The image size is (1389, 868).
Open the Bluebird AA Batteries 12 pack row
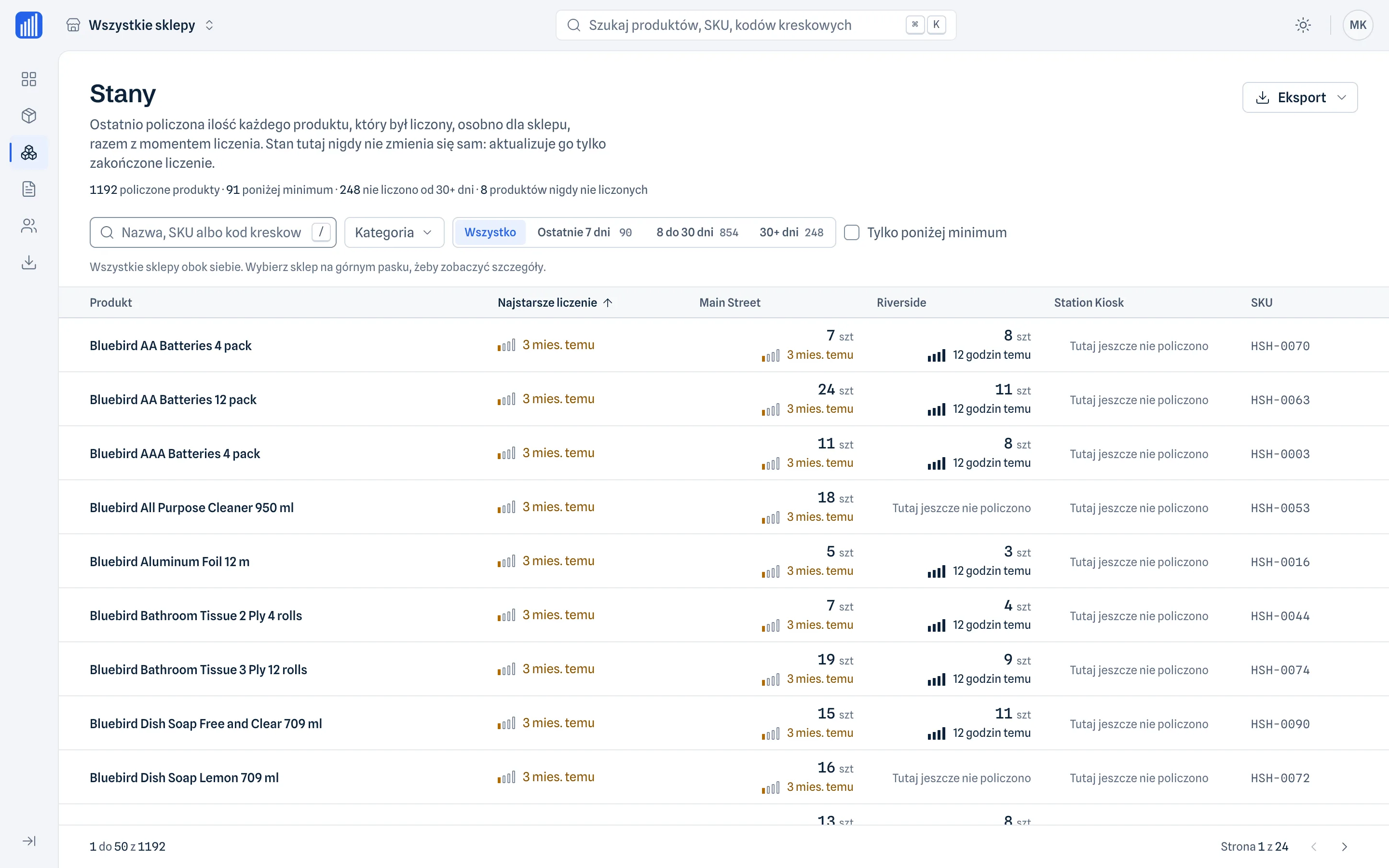(x=723, y=399)
